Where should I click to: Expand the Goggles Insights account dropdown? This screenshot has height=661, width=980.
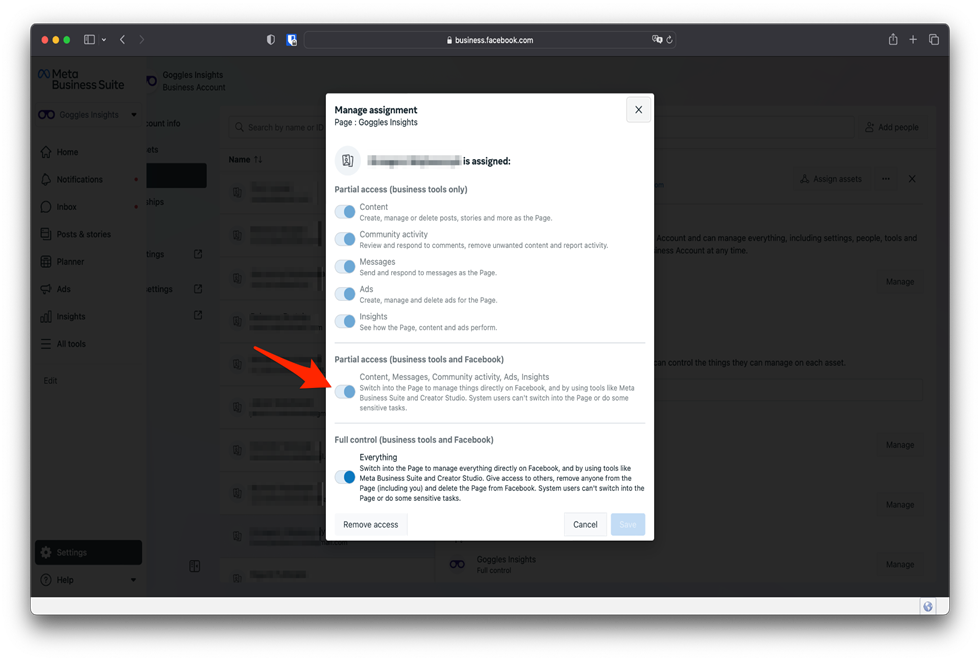pos(134,115)
